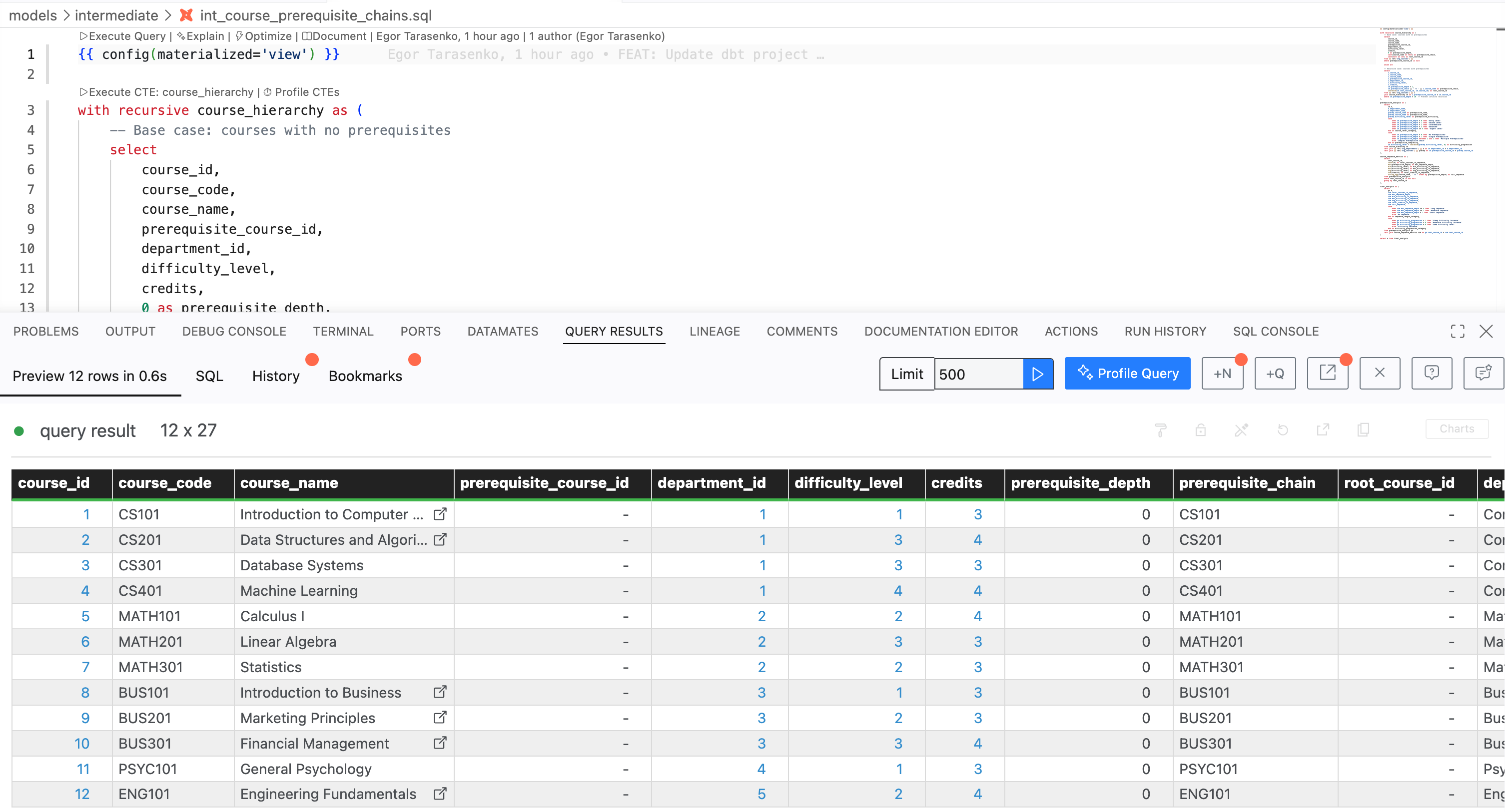Image resolution: width=1505 pixels, height=812 pixels.
Task: Open the DOCUMENTATION EDITOR tab
Action: [x=941, y=332]
